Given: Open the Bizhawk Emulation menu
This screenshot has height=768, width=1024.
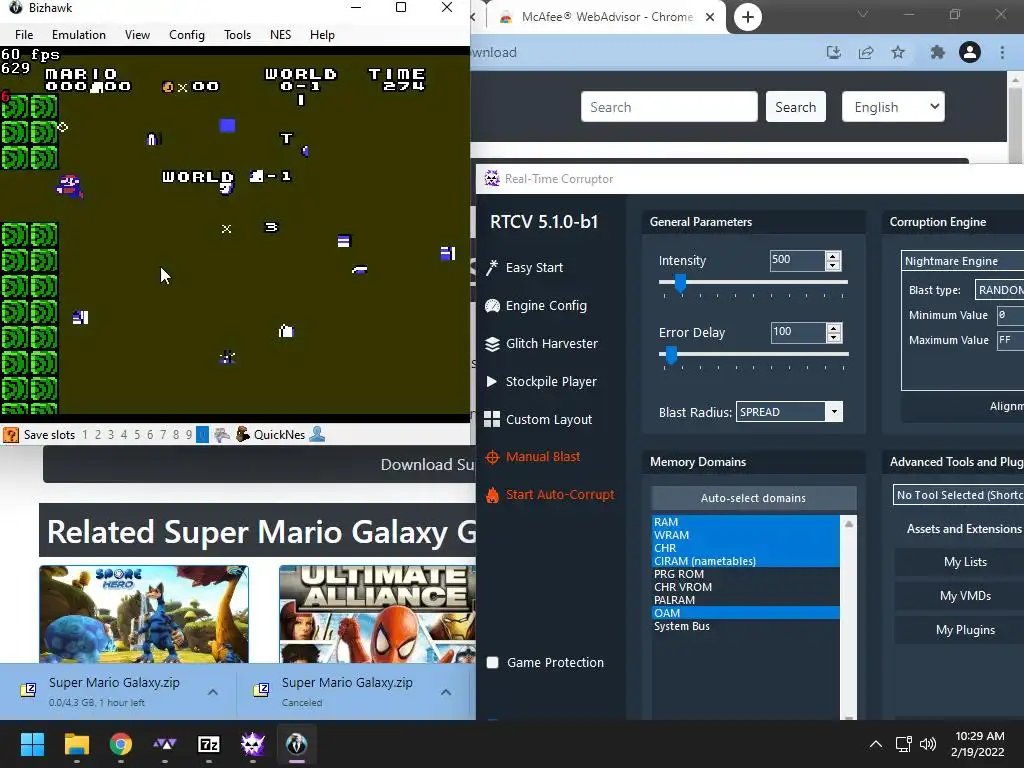Looking at the screenshot, I should pyautogui.click(x=78, y=35).
